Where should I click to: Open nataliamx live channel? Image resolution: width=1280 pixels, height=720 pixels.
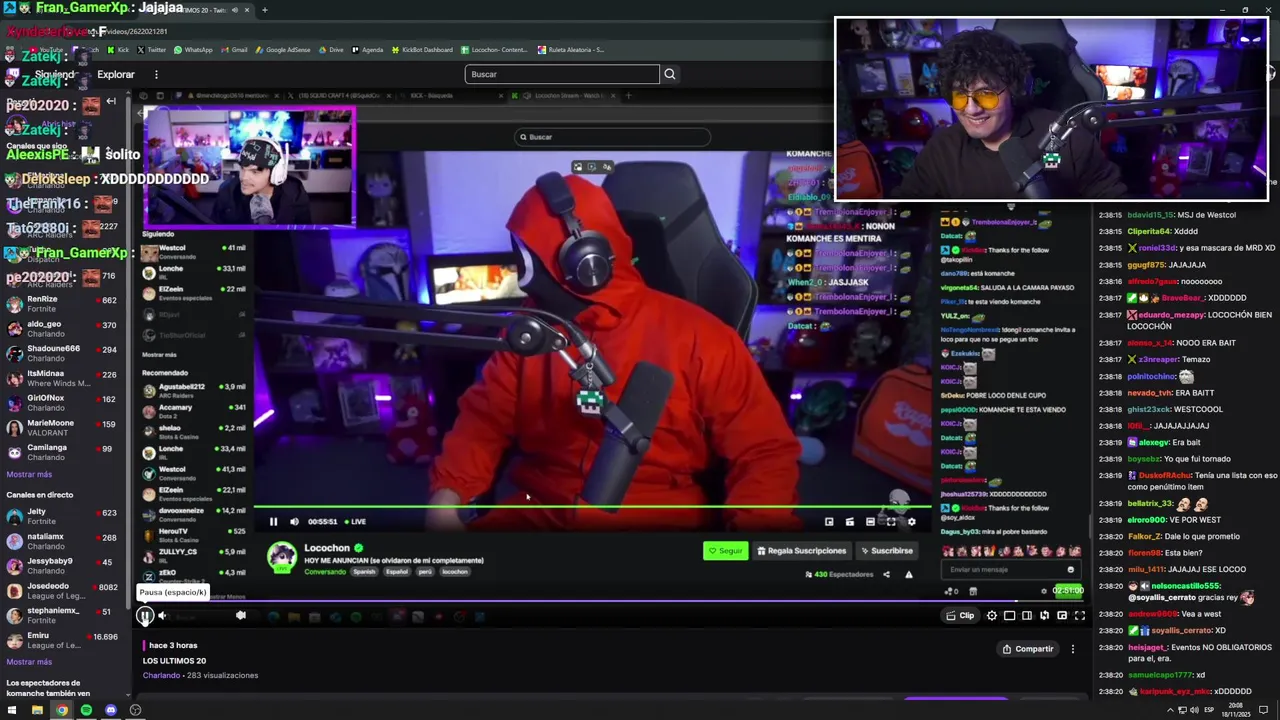click(x=62, y=541)
